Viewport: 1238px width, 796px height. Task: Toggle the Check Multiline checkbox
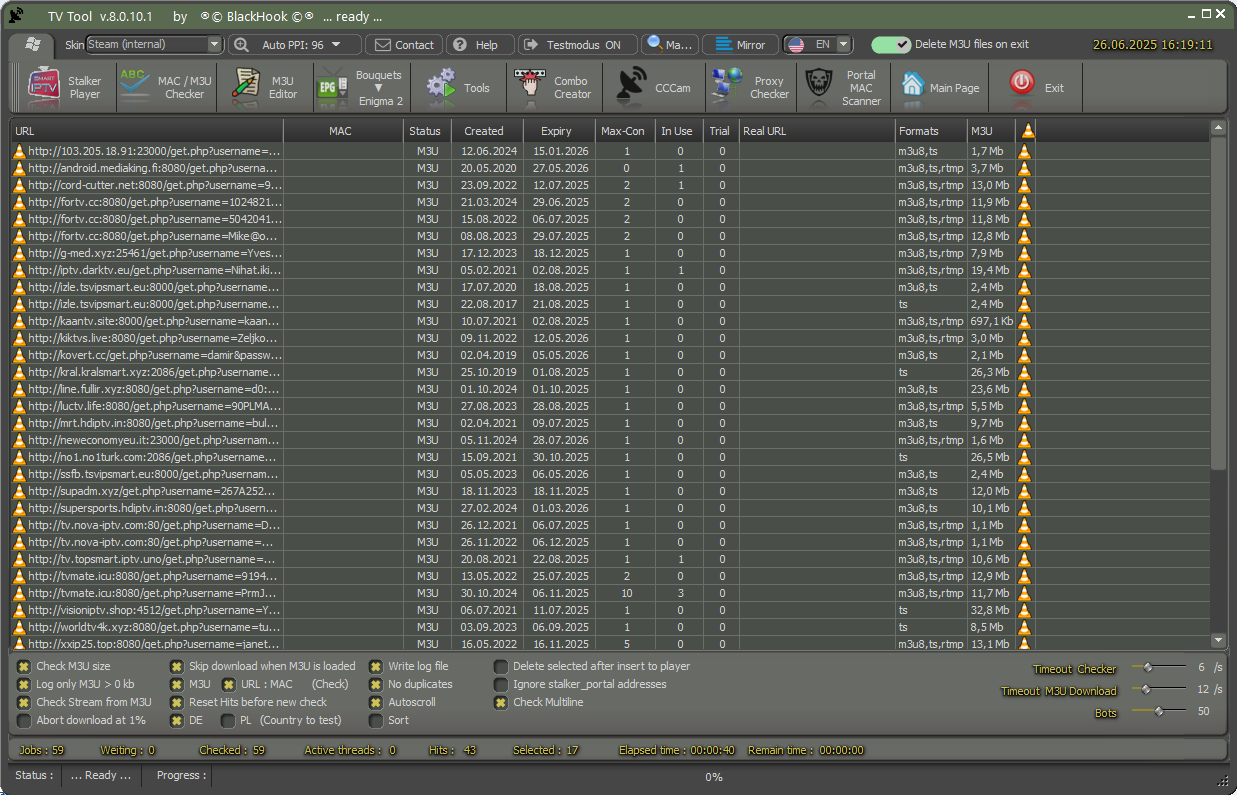click(501, 703)
